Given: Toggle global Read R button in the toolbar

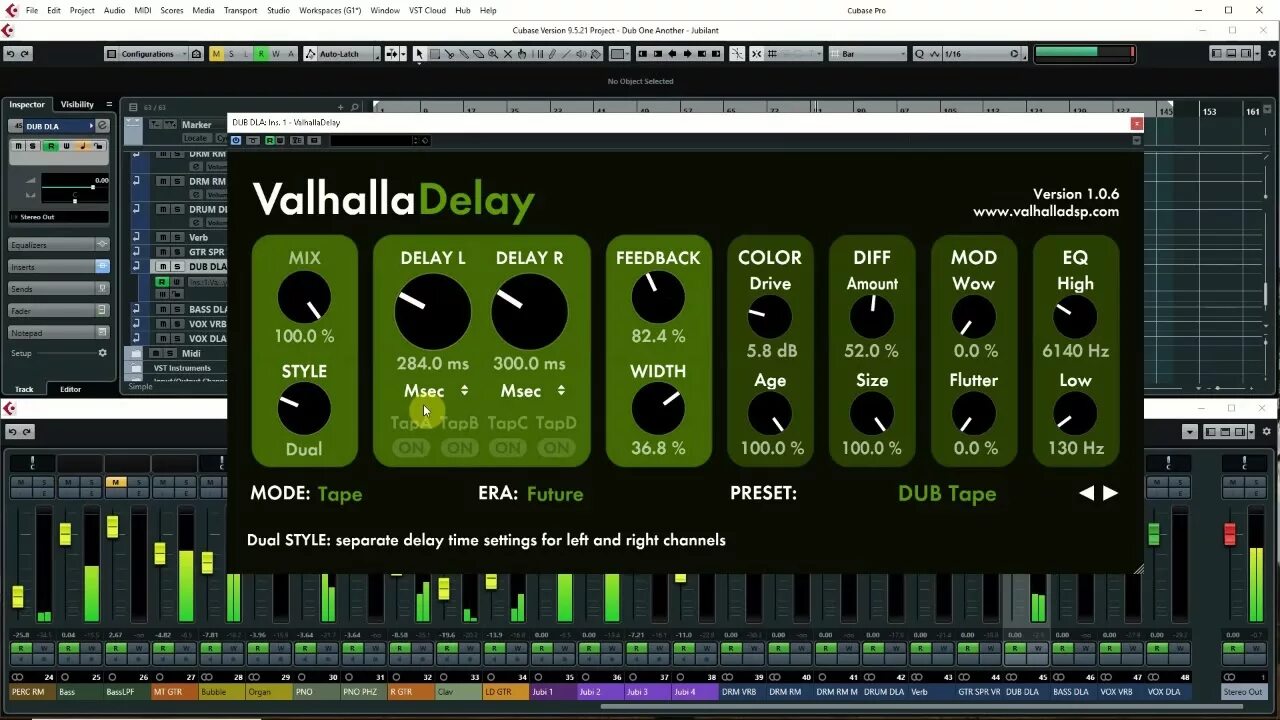Looking at the screenshot, I should [261, 54].
